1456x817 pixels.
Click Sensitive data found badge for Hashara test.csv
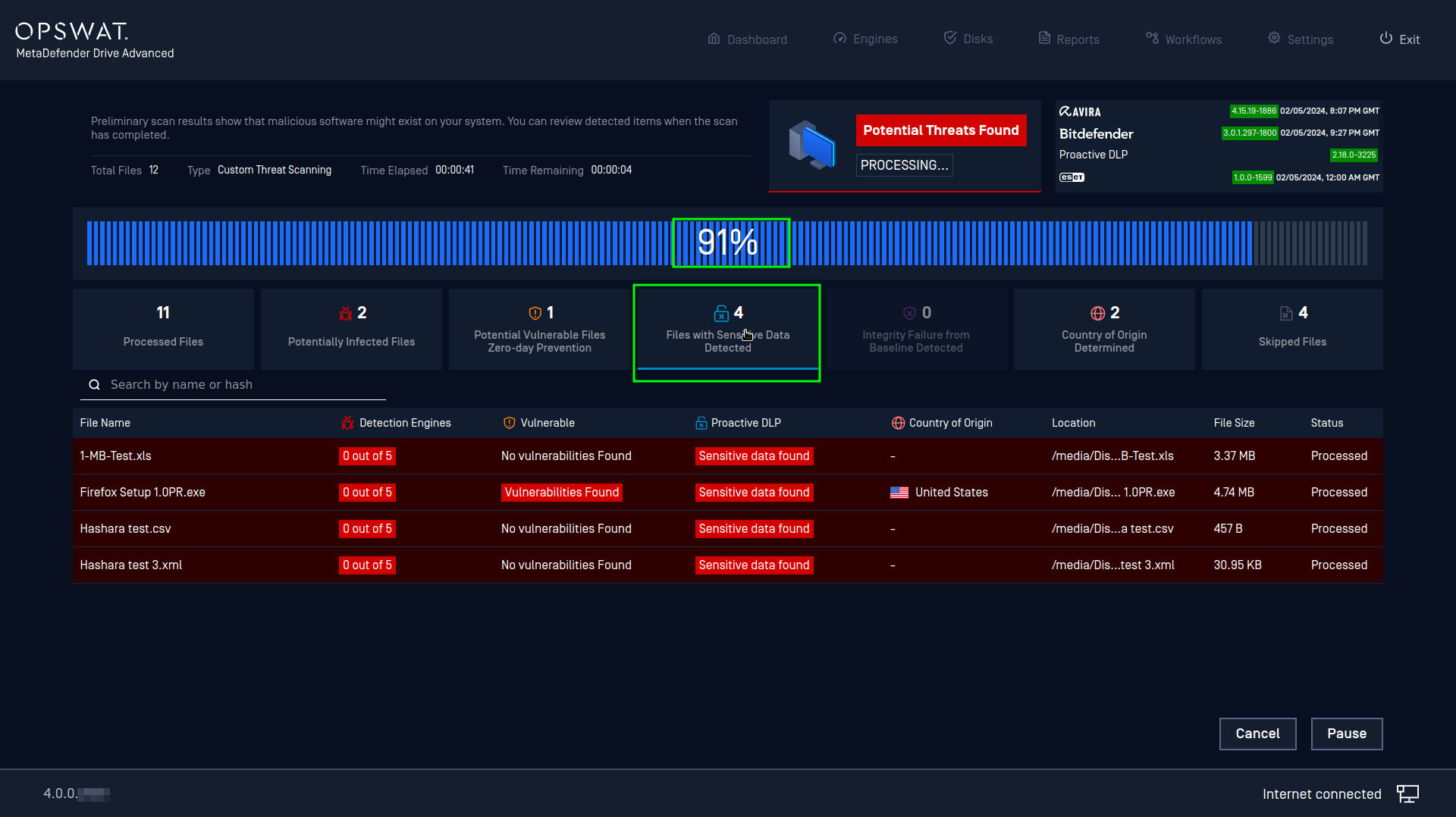point(754,529)
